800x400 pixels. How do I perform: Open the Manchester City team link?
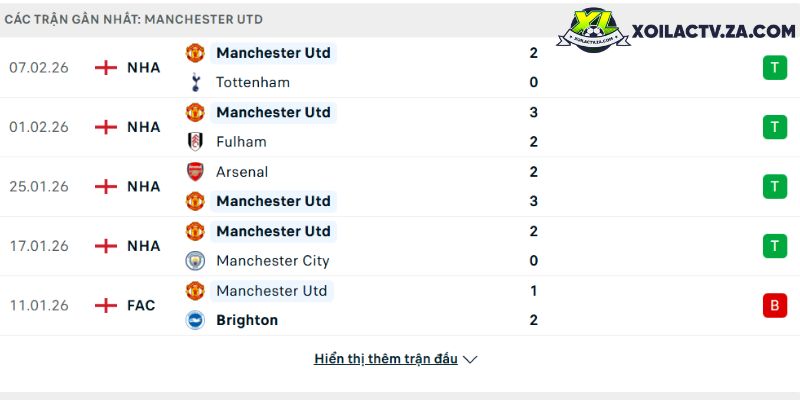tap(272, 261)
